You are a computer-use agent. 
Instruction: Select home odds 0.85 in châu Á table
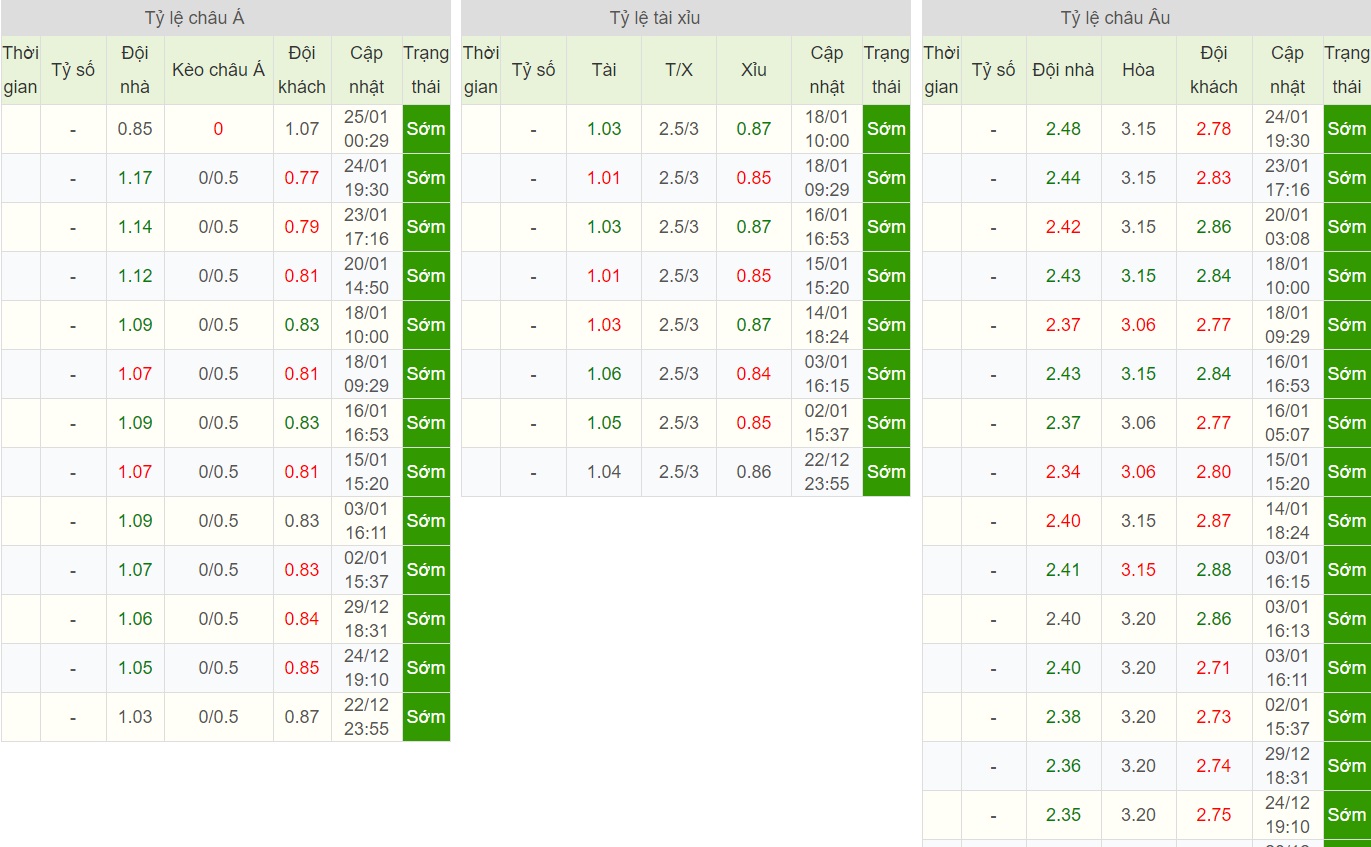click(135, 129)
